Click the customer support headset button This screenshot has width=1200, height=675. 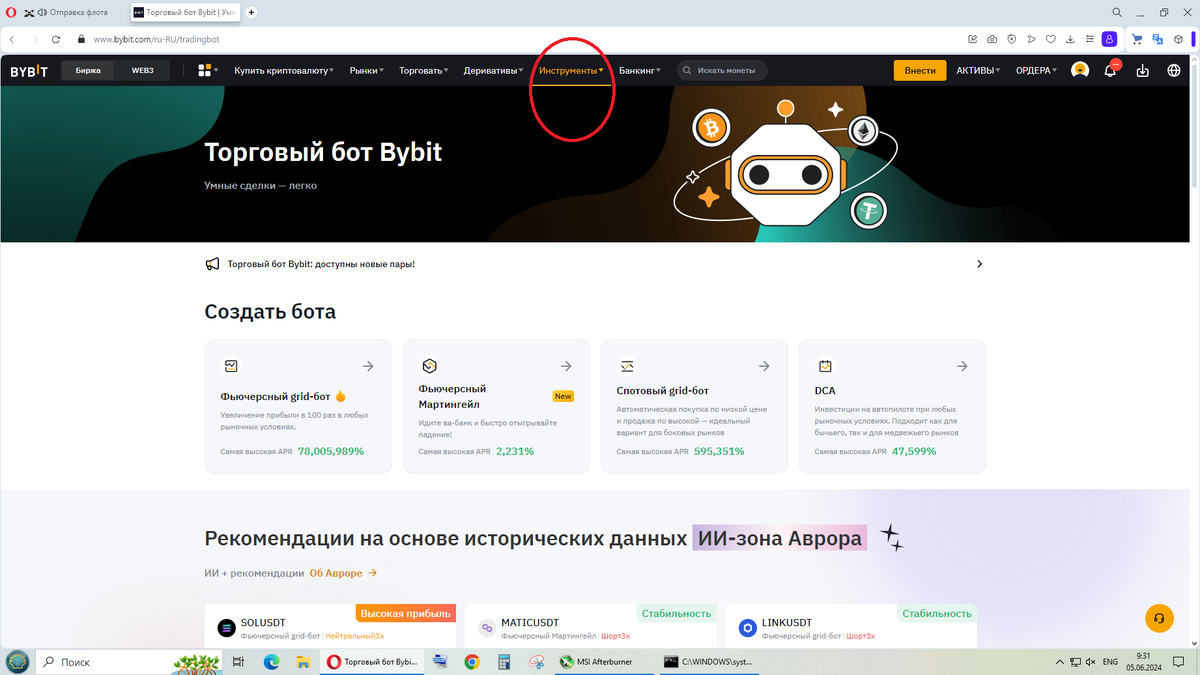(x=1158, y=618)
